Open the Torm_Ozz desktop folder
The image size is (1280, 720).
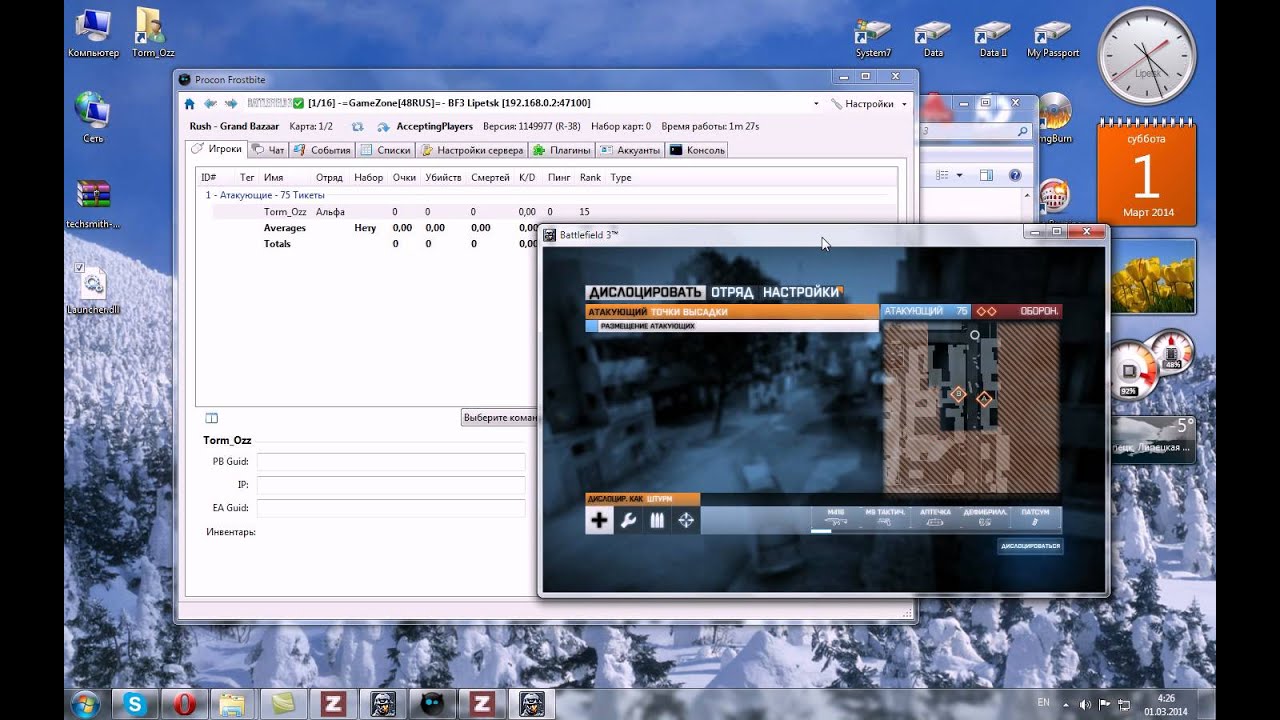152,31
